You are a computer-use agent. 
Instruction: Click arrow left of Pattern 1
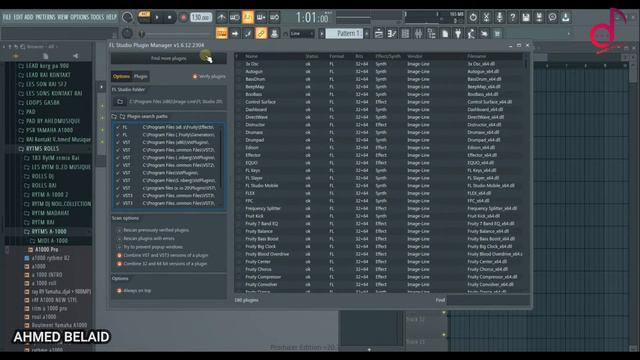[x=322, y=33]
